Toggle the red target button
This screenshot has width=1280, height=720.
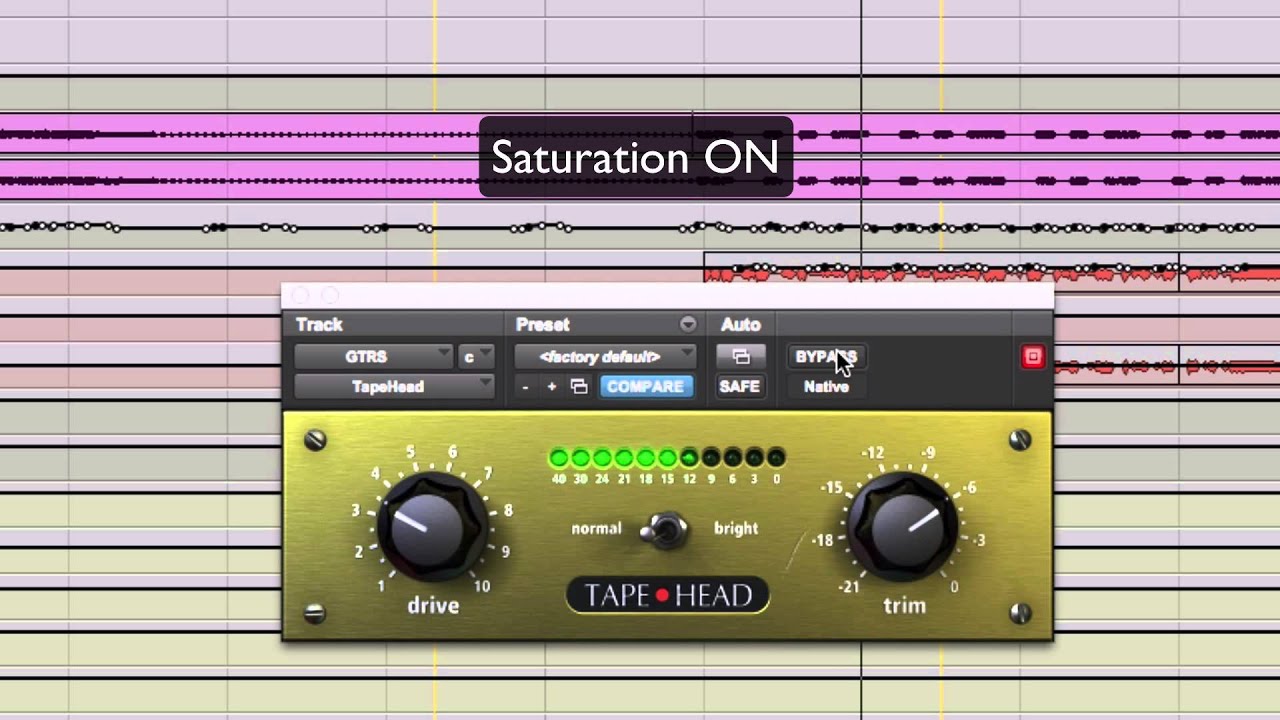1032,357
